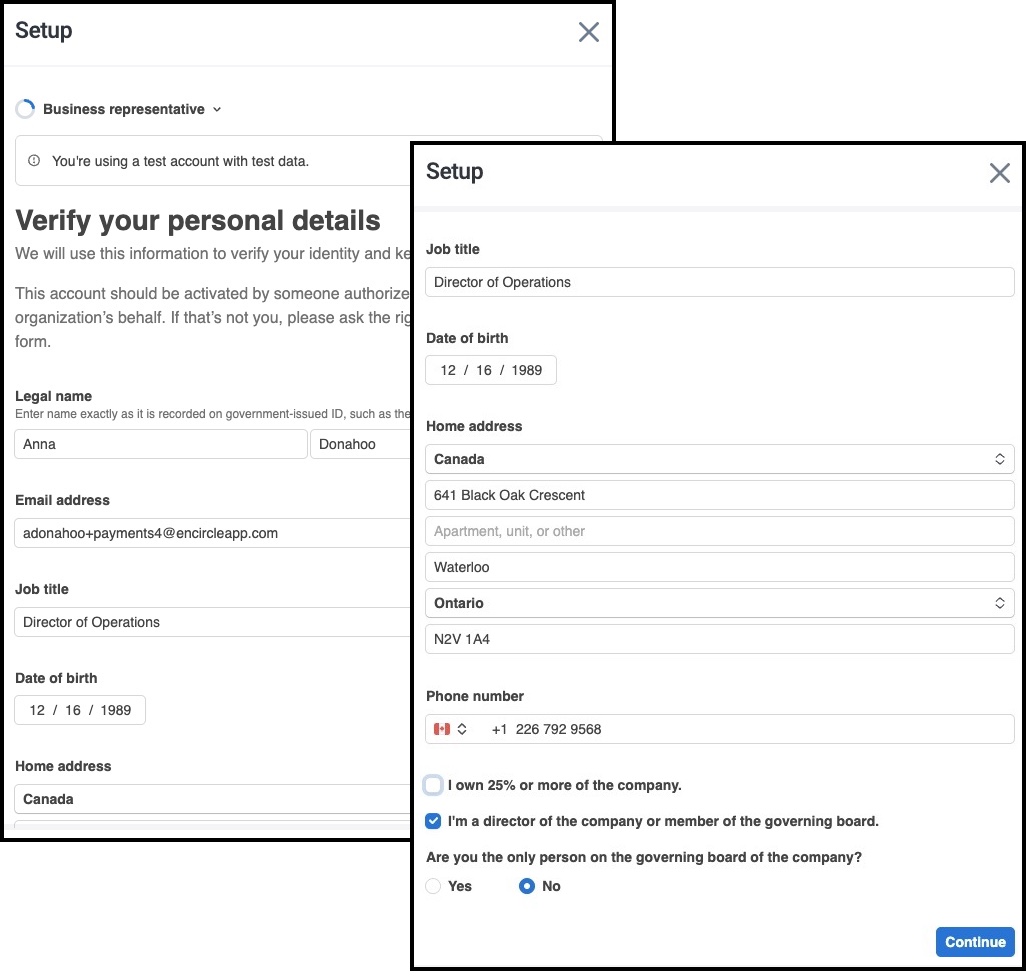Viewport: 1026px width, 976px height.
Task: Check the 'I own 25% or more' checkbox
Action: pos(433,785)
